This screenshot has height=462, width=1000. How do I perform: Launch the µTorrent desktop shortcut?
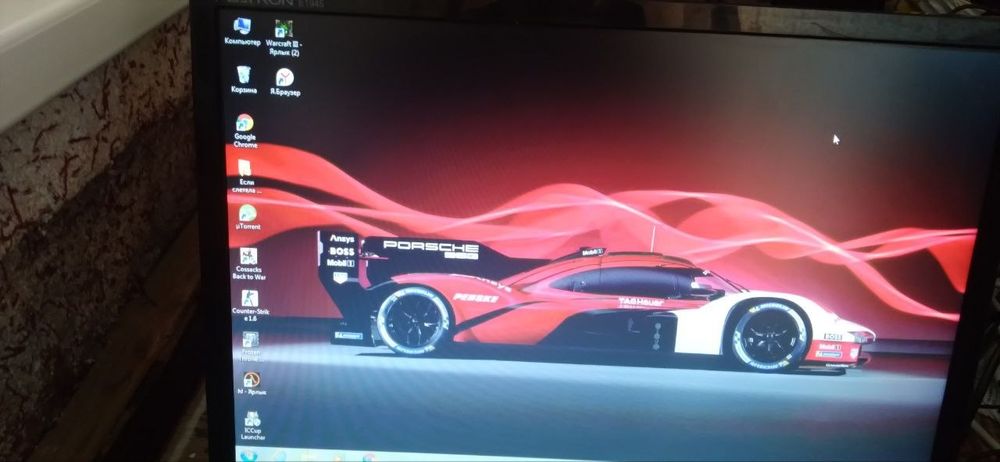(247, 217)
